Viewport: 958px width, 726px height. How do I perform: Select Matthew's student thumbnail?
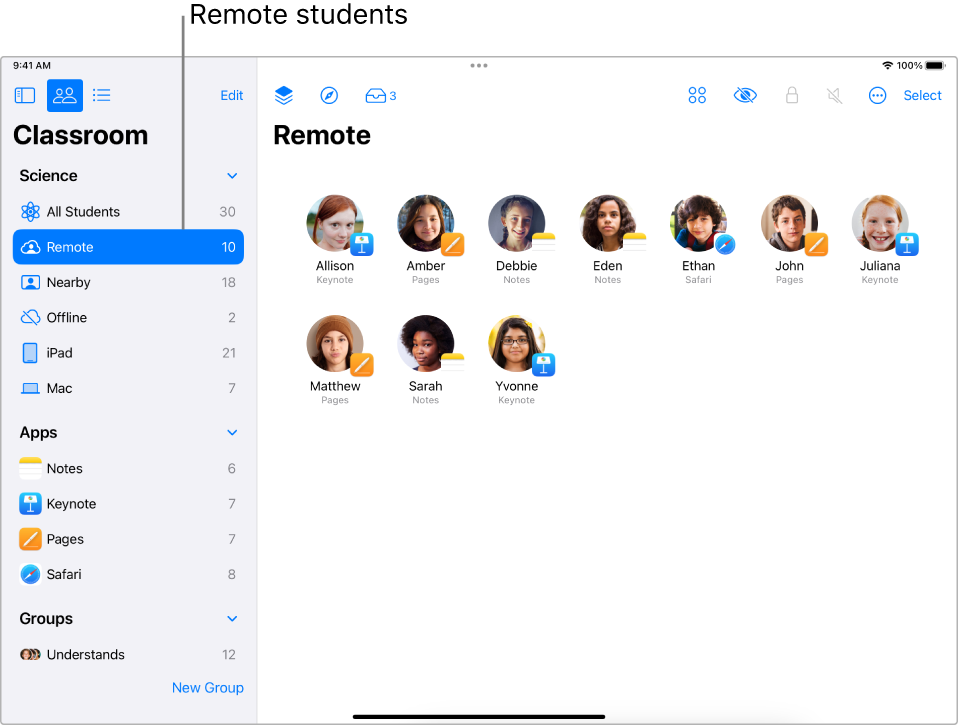pyautogui.click(x=335, y=342)
